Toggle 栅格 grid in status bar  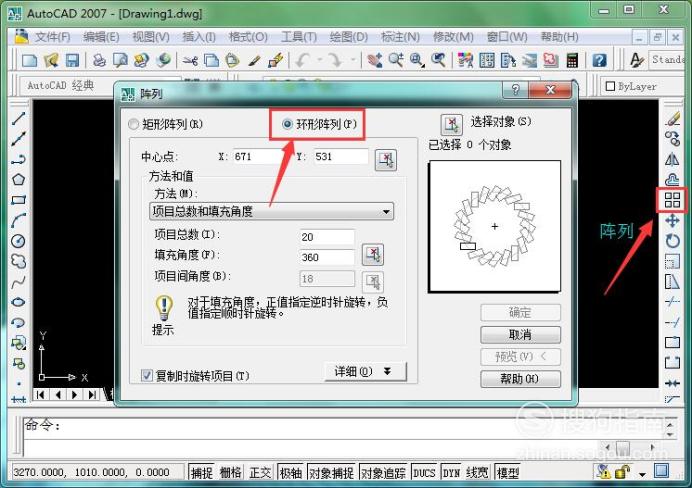click(x=230, y=473)
